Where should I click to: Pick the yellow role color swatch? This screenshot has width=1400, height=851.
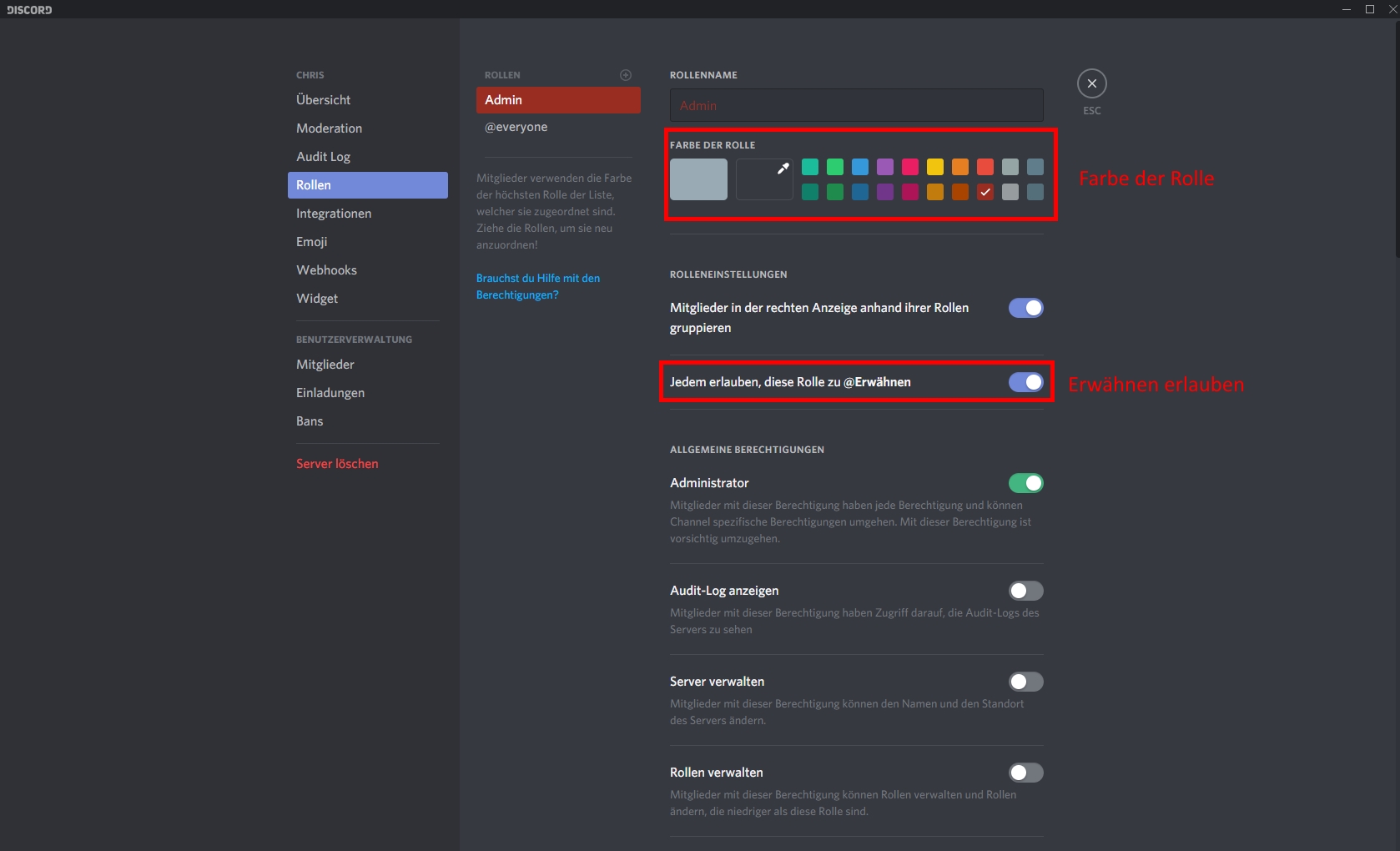[935, 167]
